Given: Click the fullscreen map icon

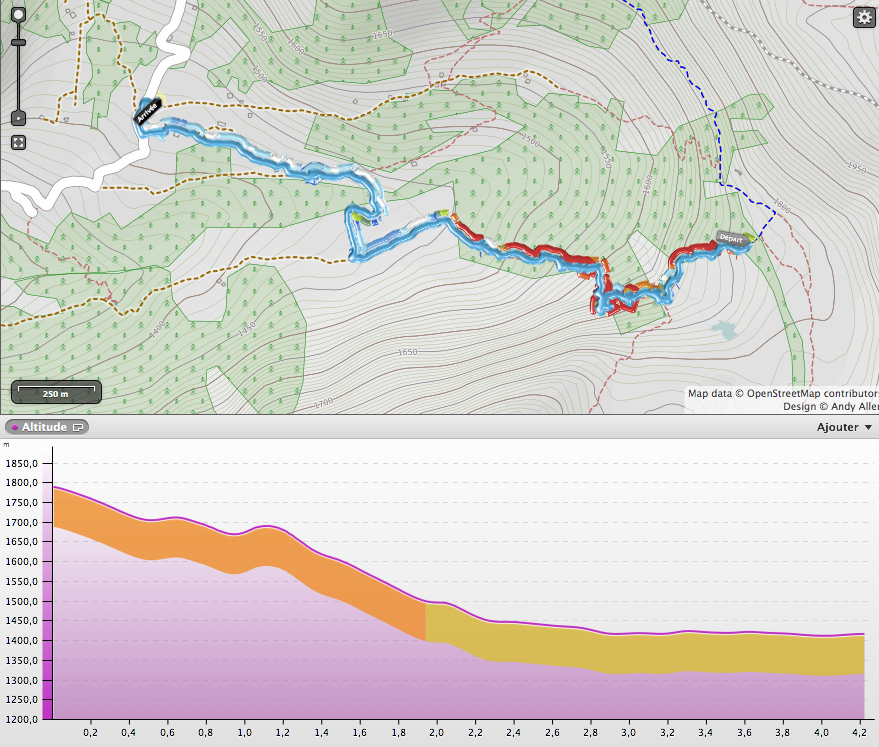Looking at the screenshot, I should click(18, 143).
